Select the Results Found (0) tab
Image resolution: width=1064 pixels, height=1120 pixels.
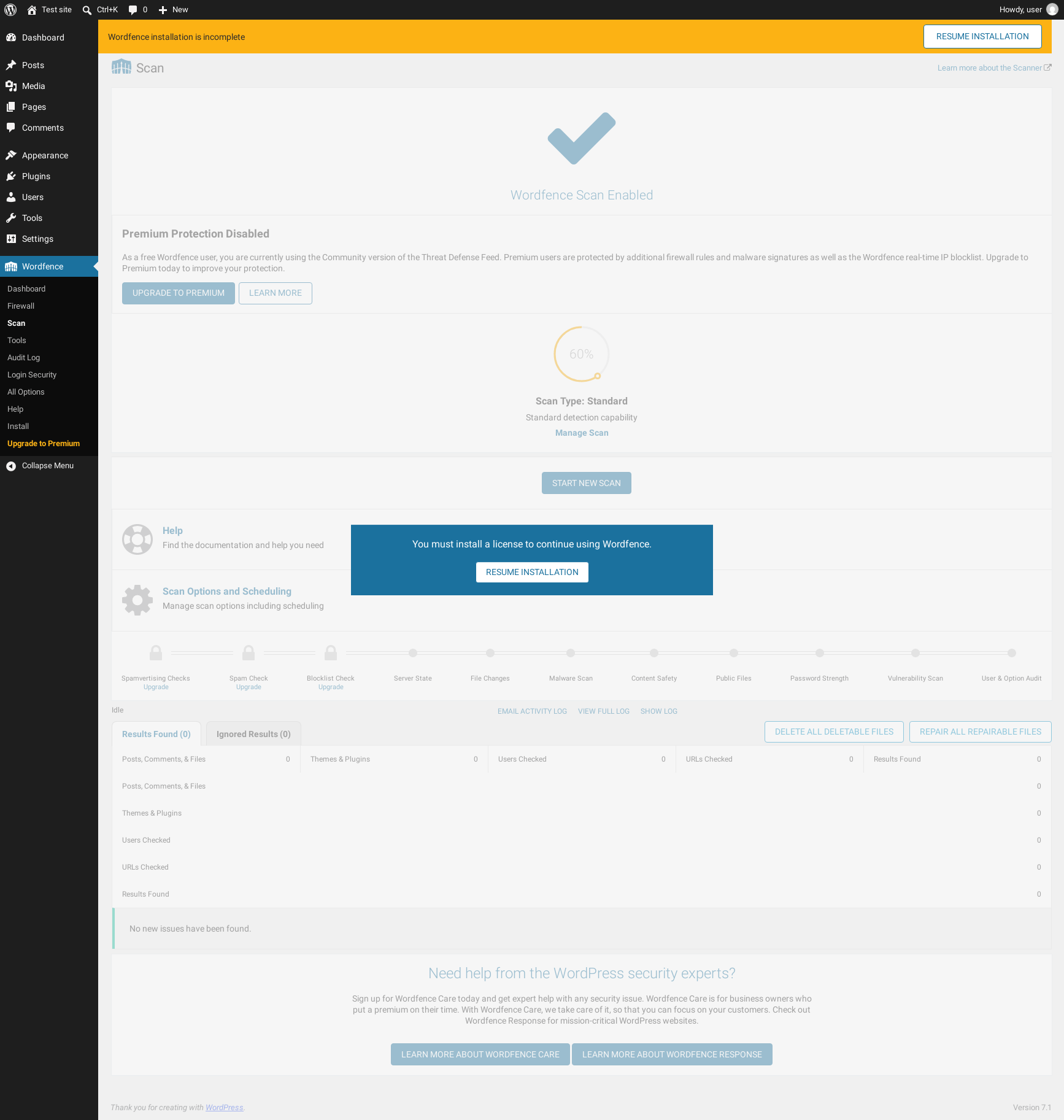pyautogui.click(x=156, y=734)
